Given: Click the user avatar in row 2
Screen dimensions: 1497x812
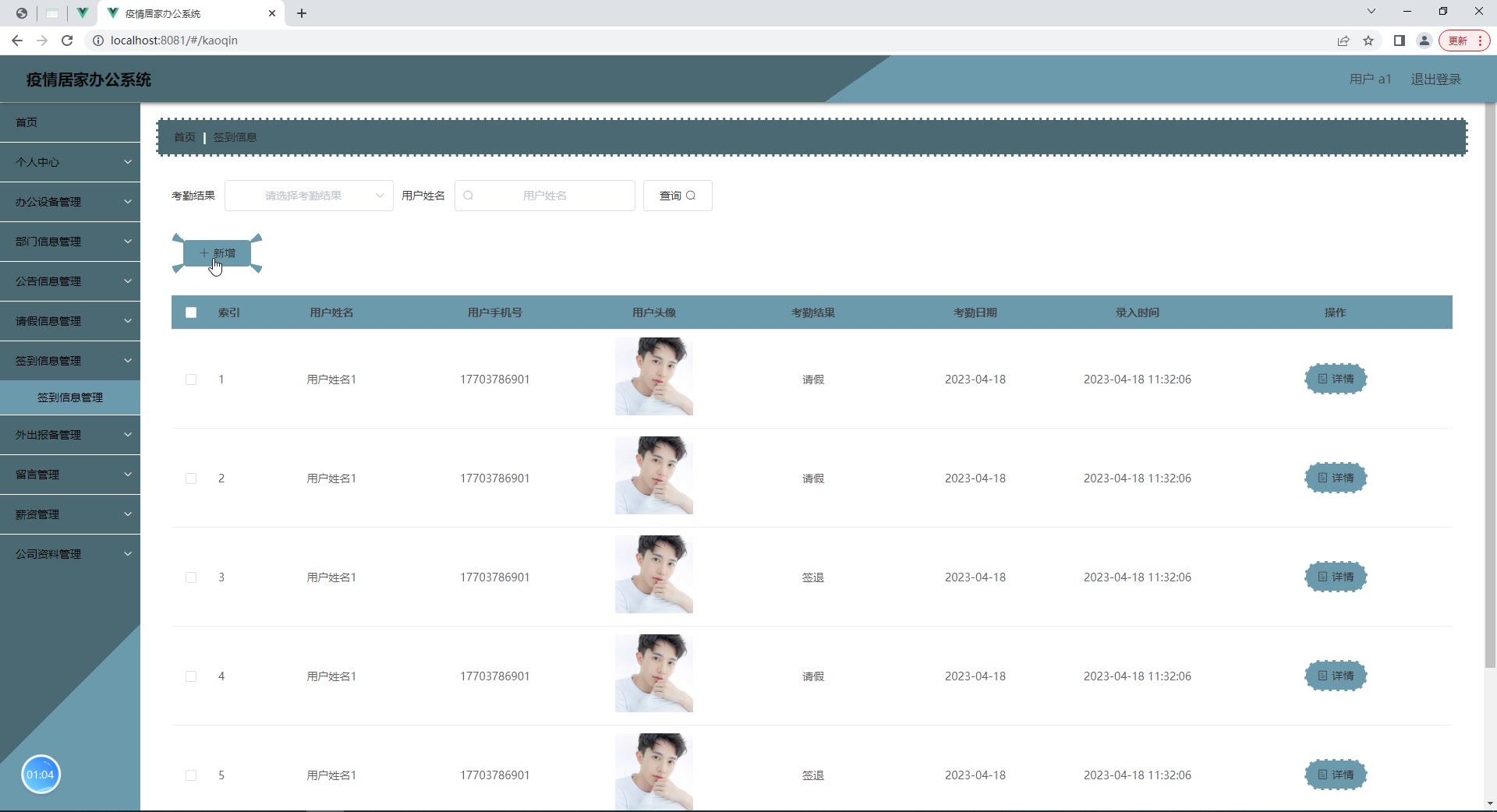Looking at the screenshot, I should (654, 475).
